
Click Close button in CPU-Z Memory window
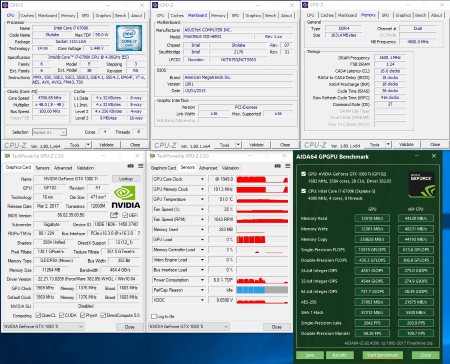435,144
